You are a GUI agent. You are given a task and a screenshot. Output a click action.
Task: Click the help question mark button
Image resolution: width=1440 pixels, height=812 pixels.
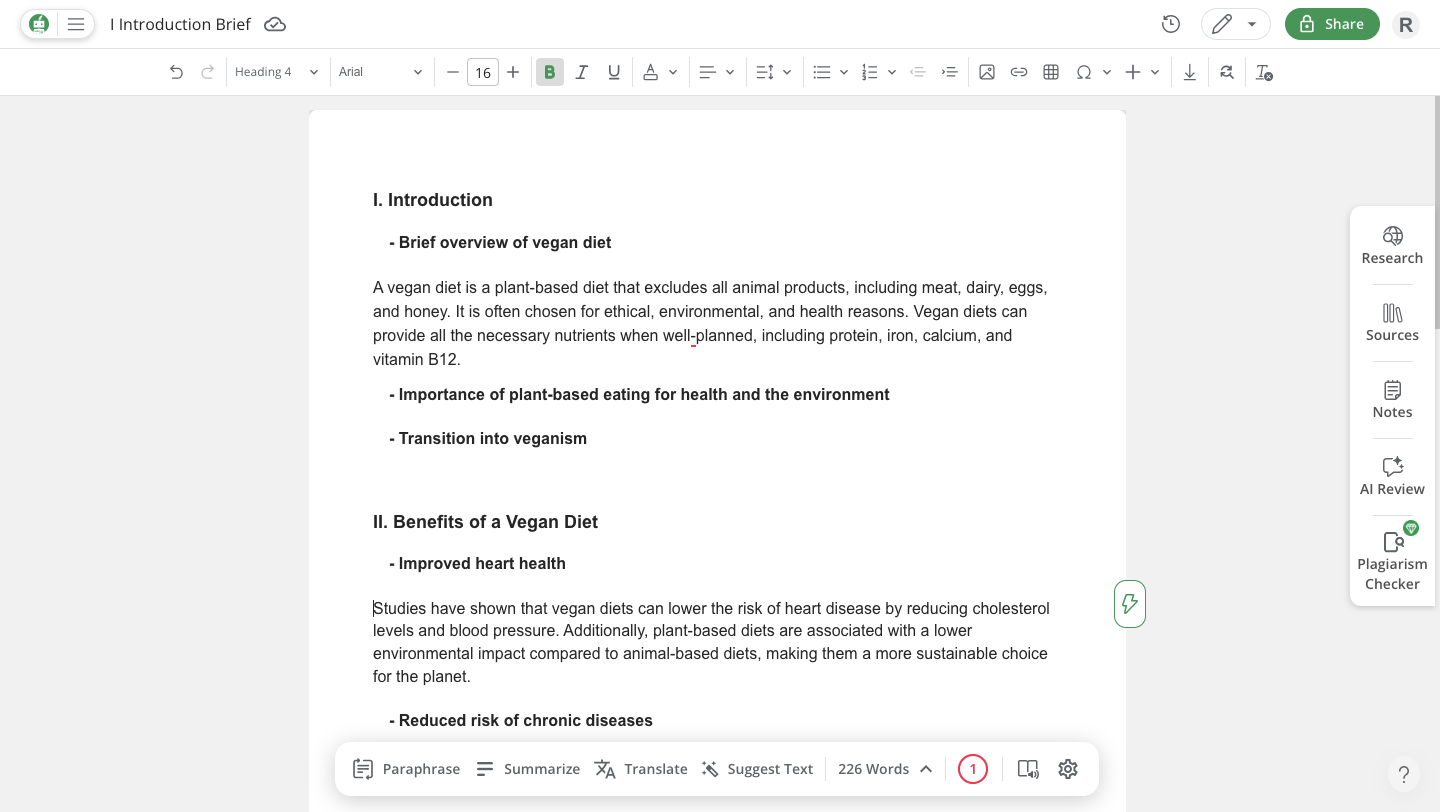click(x=1404, y=773)
